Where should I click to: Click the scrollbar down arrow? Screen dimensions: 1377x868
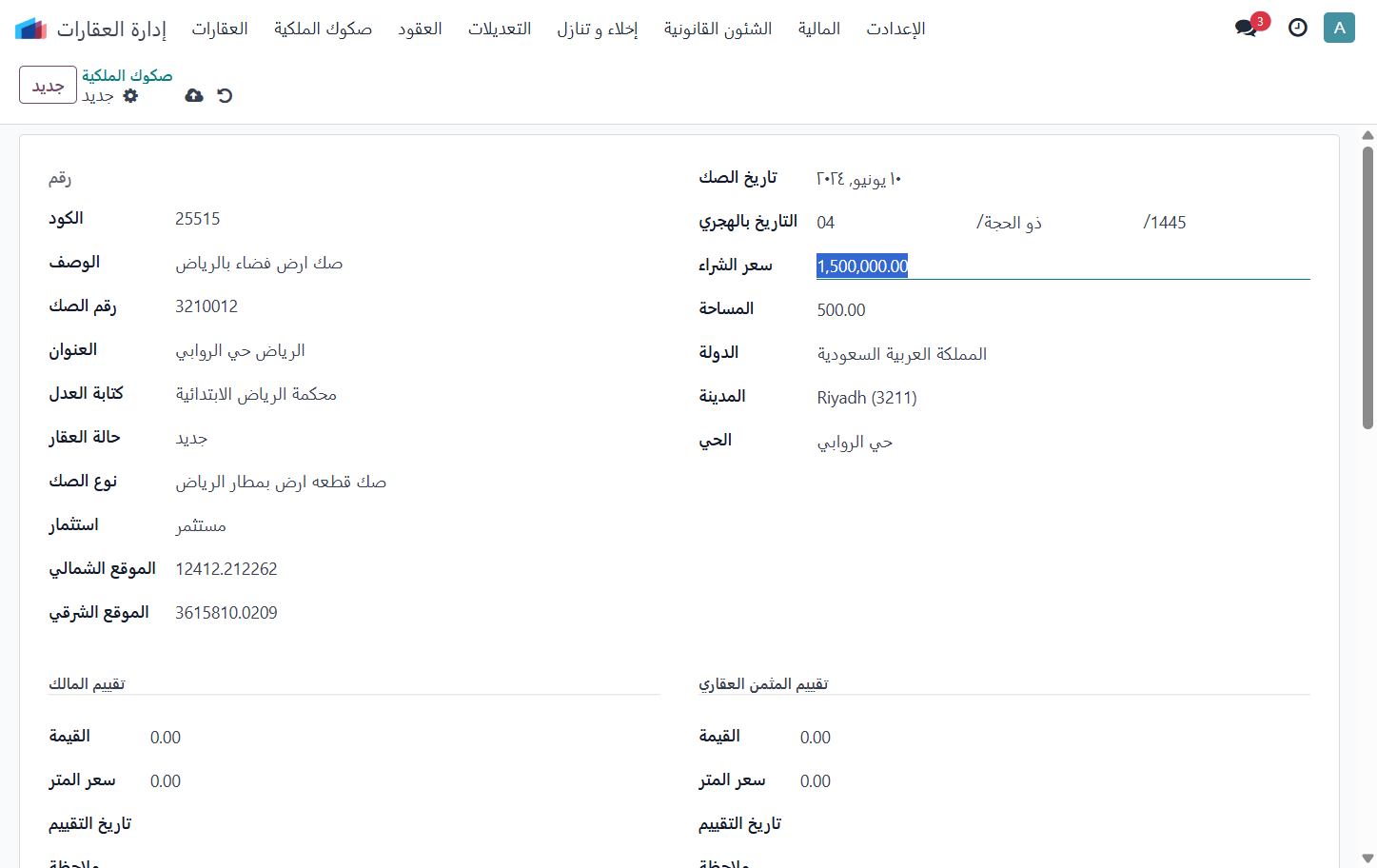pyautogui.click(x=1367, y=858)
